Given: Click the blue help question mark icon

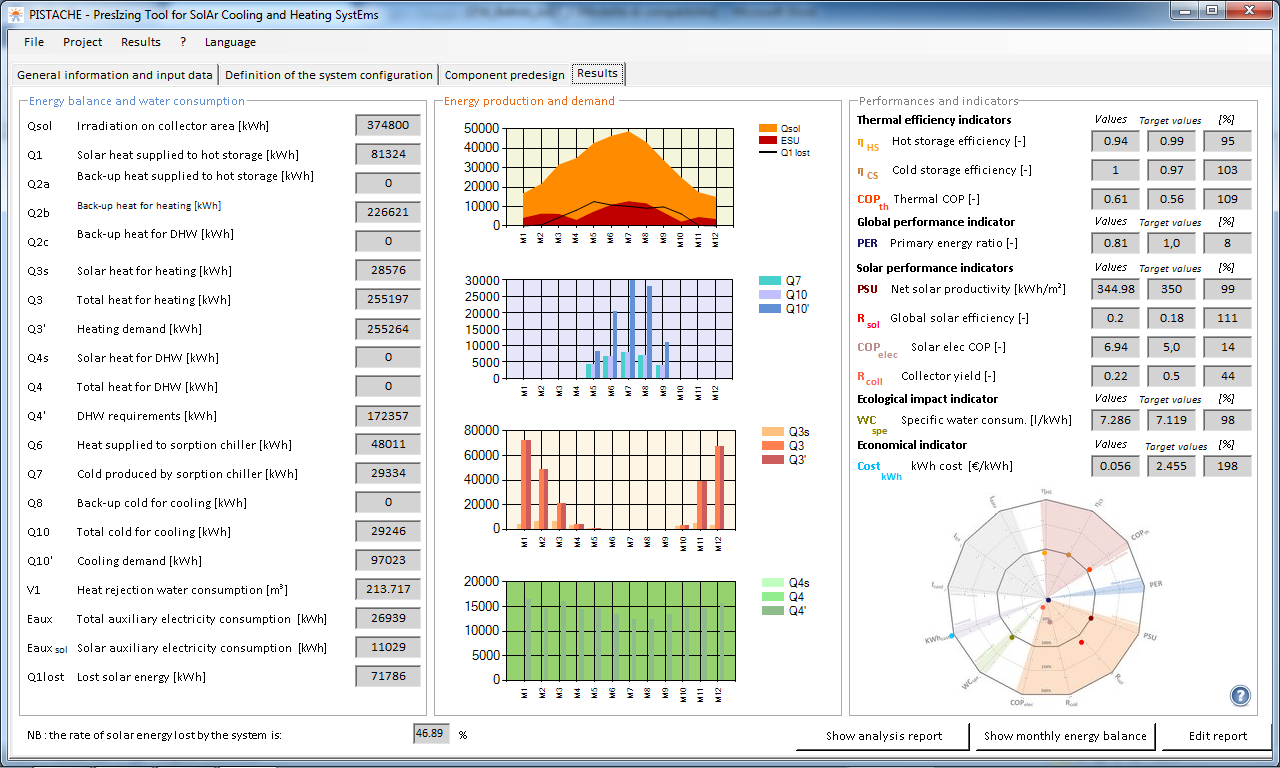Looking at the screenshot, I should pos(1240,696).
